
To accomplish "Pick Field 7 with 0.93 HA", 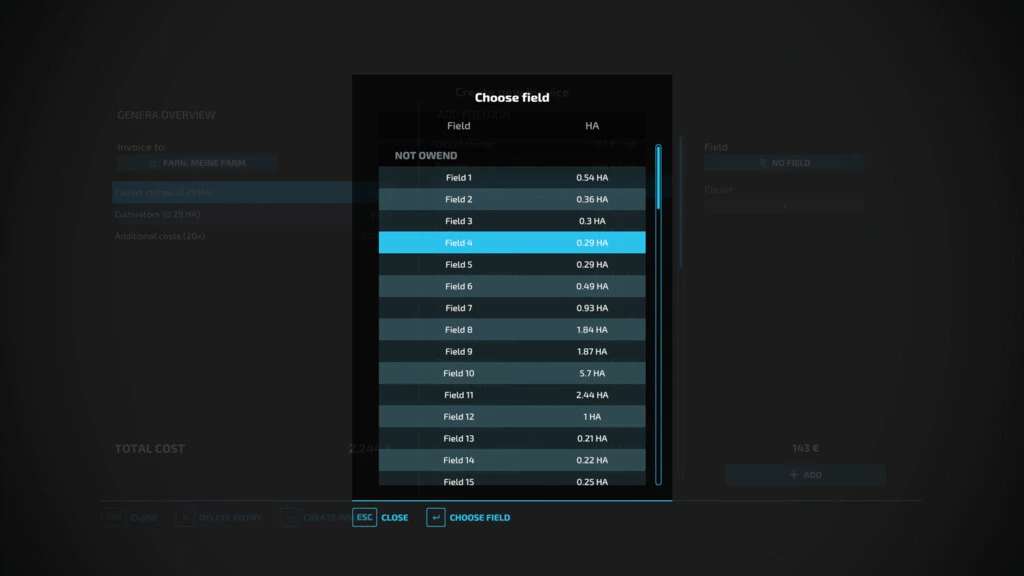I will (x=512, y=308).
